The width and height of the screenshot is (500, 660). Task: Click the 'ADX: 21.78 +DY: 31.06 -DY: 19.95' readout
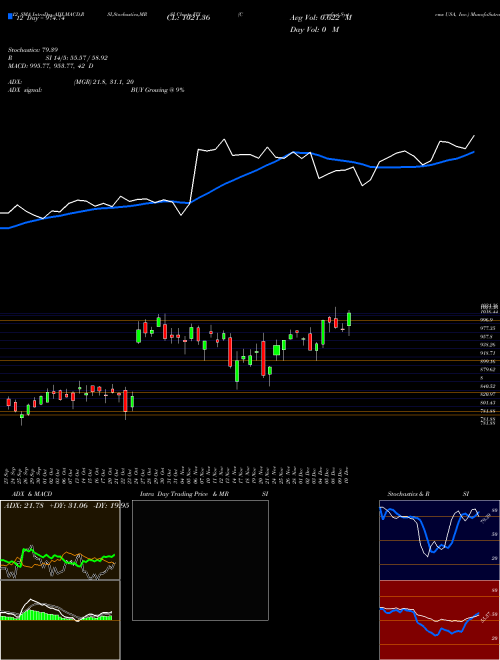(x=66, y=506)
